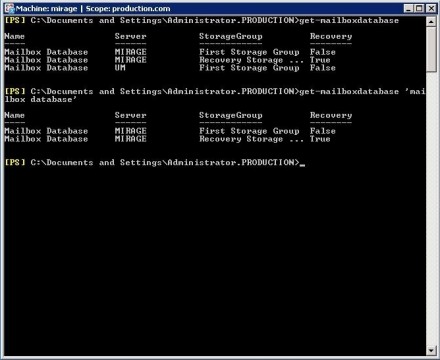
Task: Click 'UM' server value in the first table
Action: [x=120, y=68]
